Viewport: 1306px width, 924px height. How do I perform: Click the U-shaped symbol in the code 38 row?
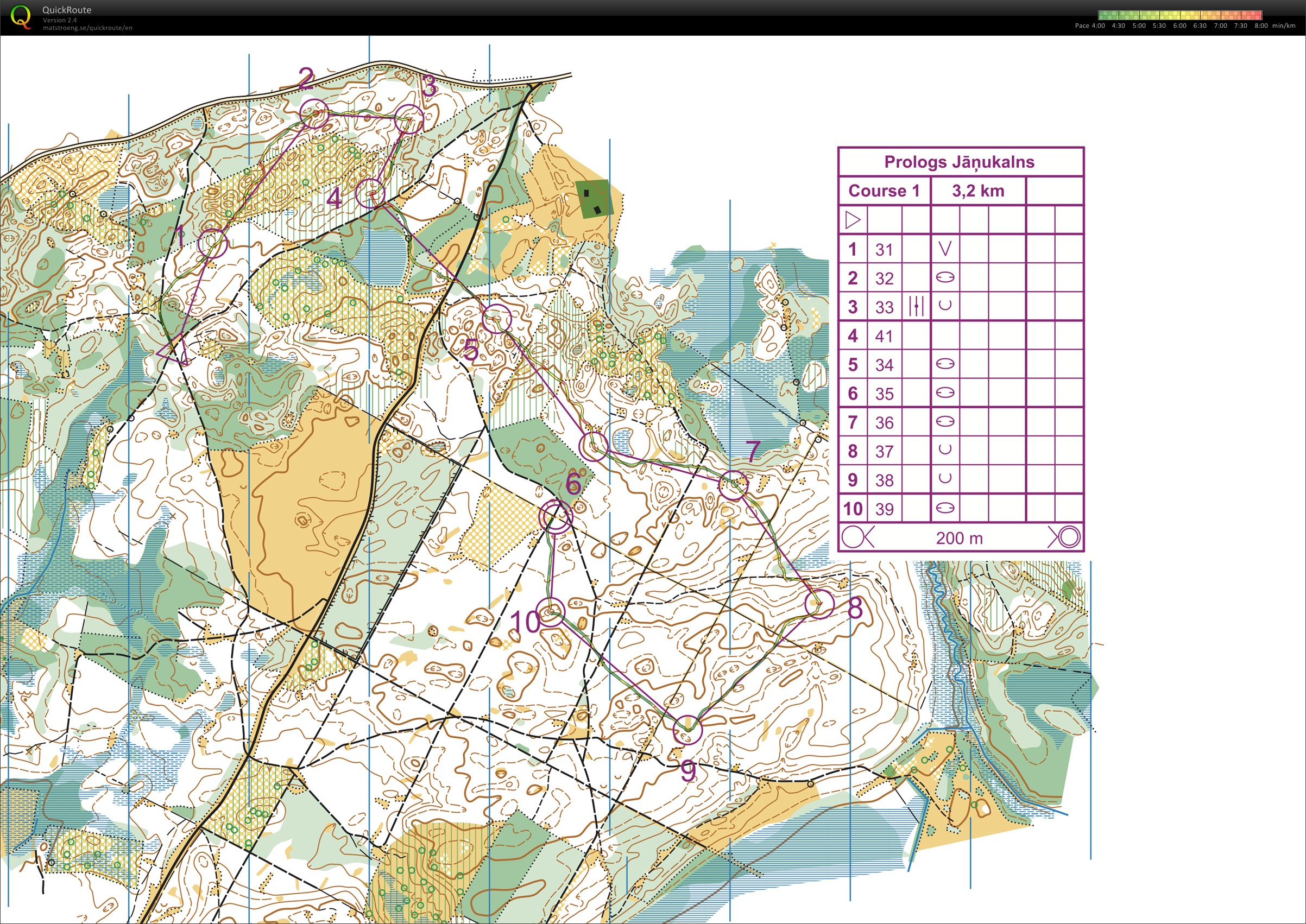(x=945, y=478)
